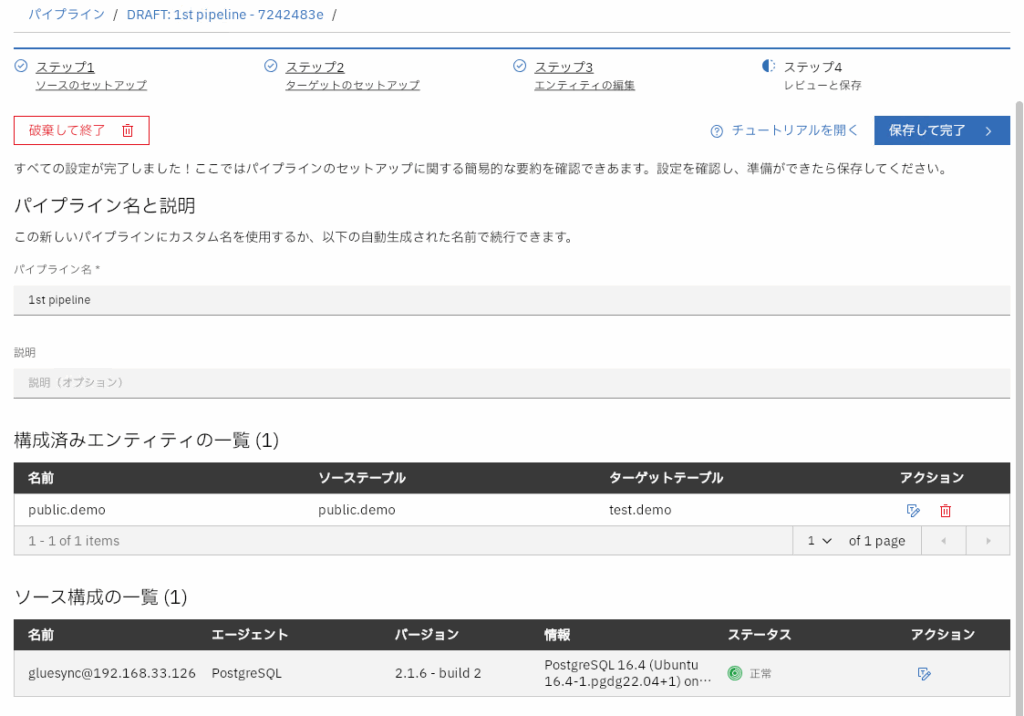Image resolution: width=1024 pixels, height=716 pixels.
Task: Click the Save and Finish button
Action: tap(940, 131)
